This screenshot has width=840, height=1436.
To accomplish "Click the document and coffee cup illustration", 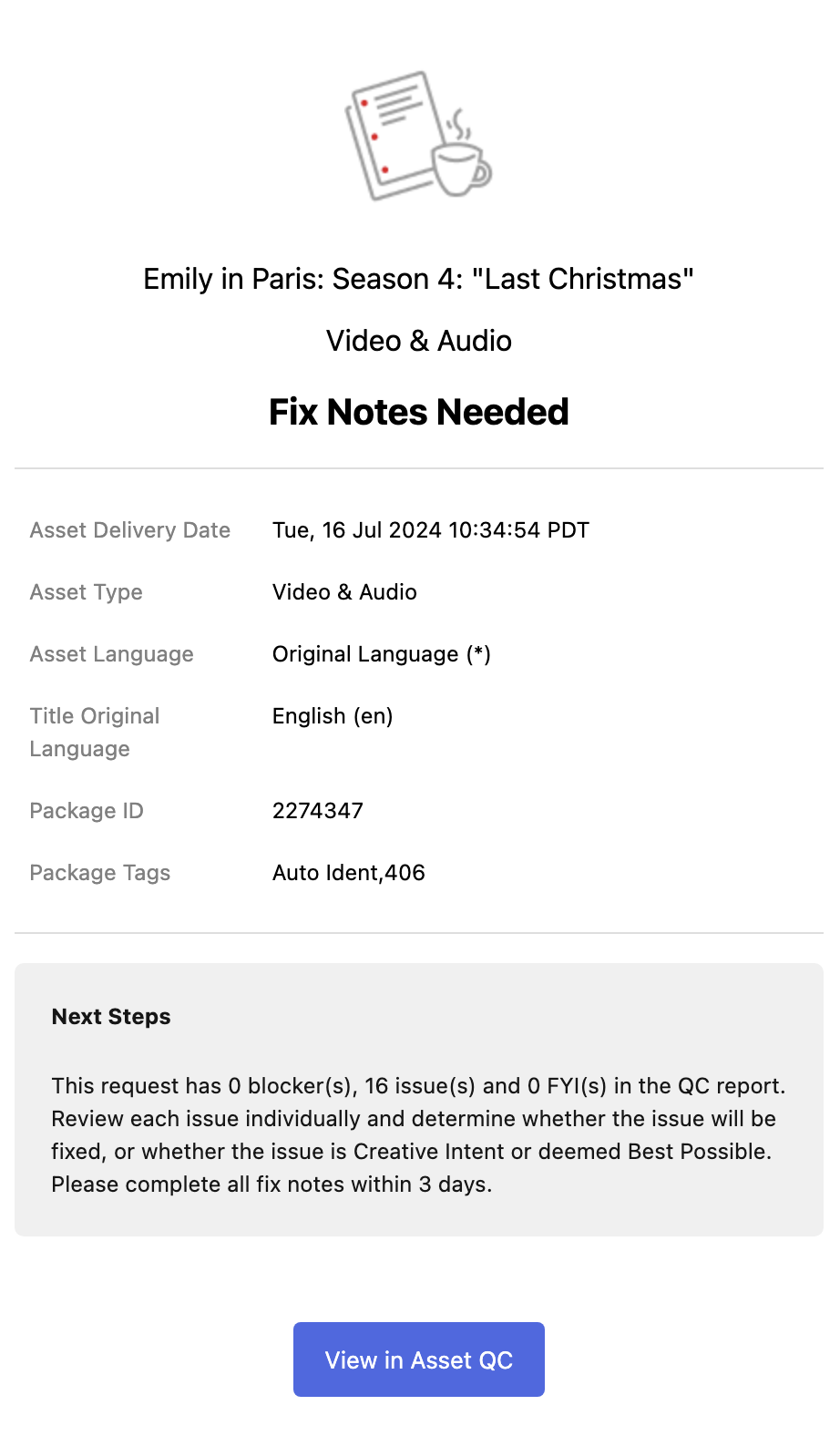I will 418,135.
